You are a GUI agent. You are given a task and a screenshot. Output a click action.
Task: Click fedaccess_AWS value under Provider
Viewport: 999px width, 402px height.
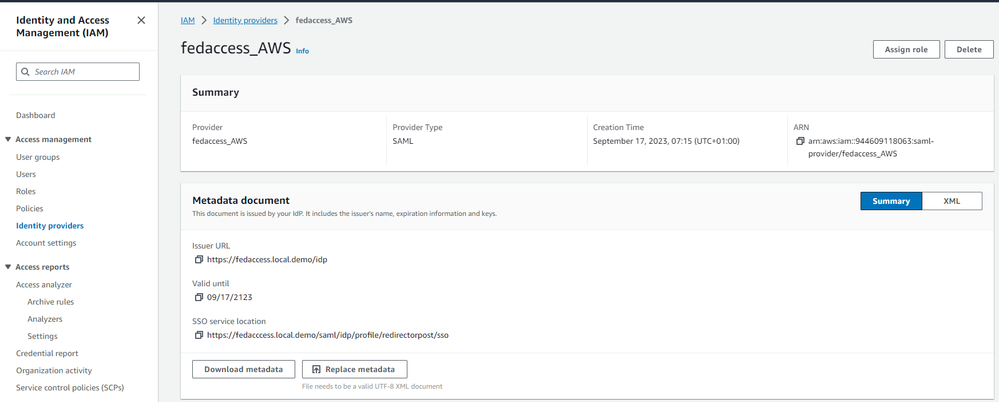tap(220, 141)
